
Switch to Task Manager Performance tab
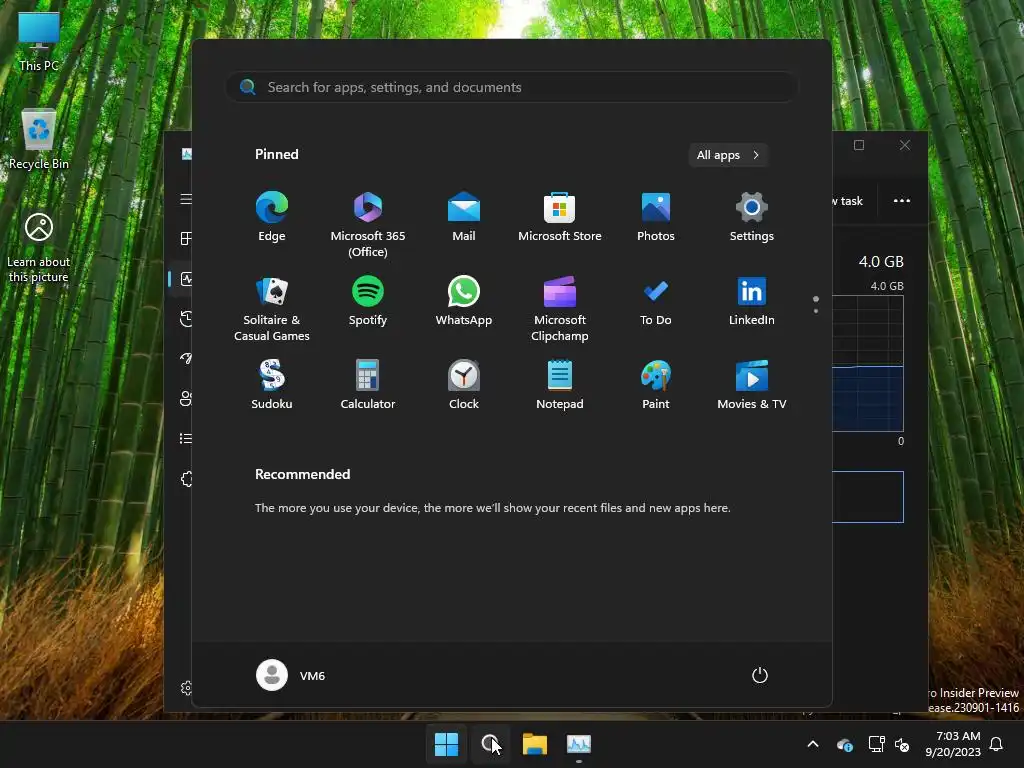click(186, 279)
